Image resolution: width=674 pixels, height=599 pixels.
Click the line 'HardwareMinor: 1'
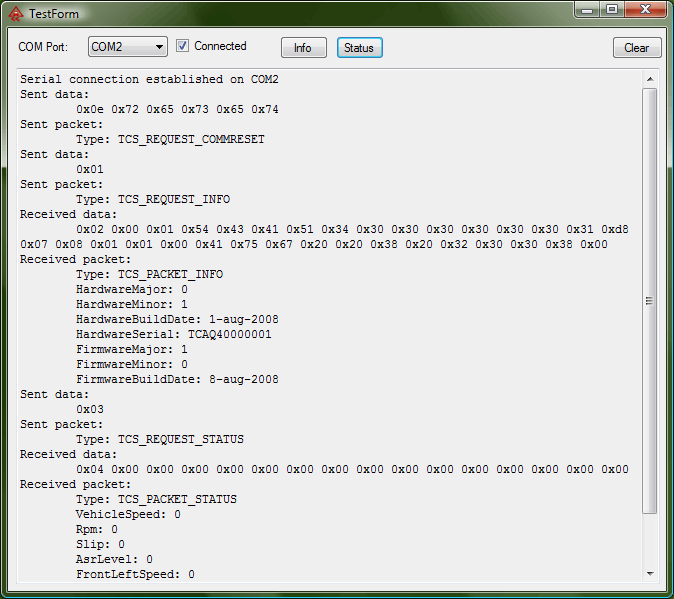(x=132, y=305)
